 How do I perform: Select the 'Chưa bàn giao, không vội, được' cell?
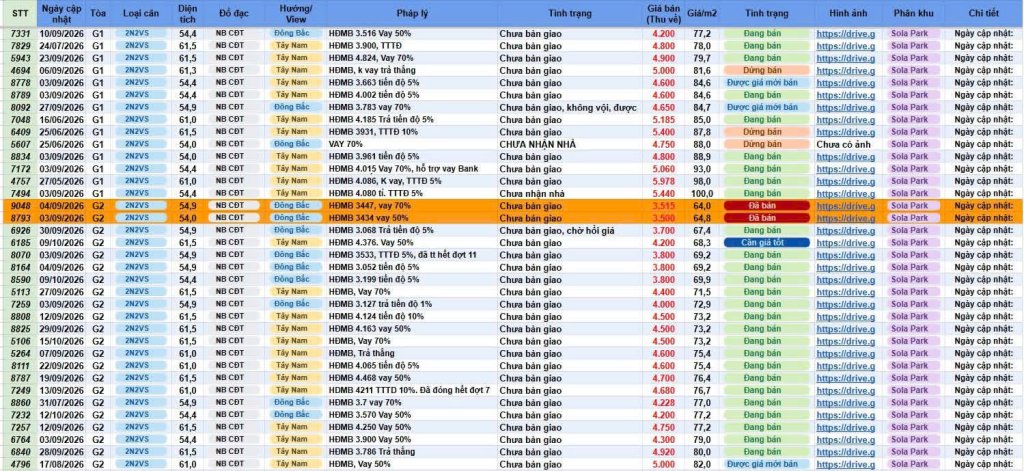coord(568,107)
